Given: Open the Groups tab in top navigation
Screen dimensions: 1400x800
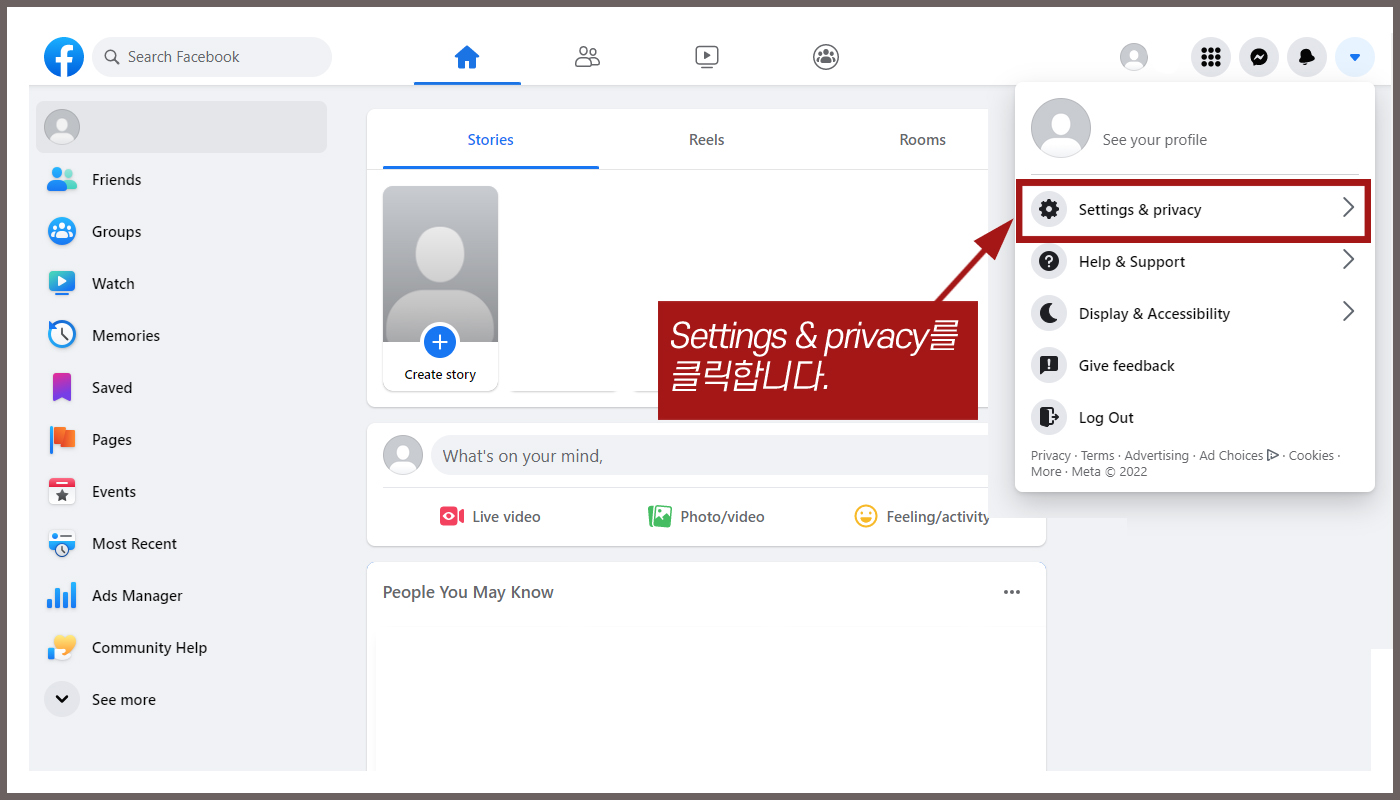Looking at the screenshot, I should point(826,57).
